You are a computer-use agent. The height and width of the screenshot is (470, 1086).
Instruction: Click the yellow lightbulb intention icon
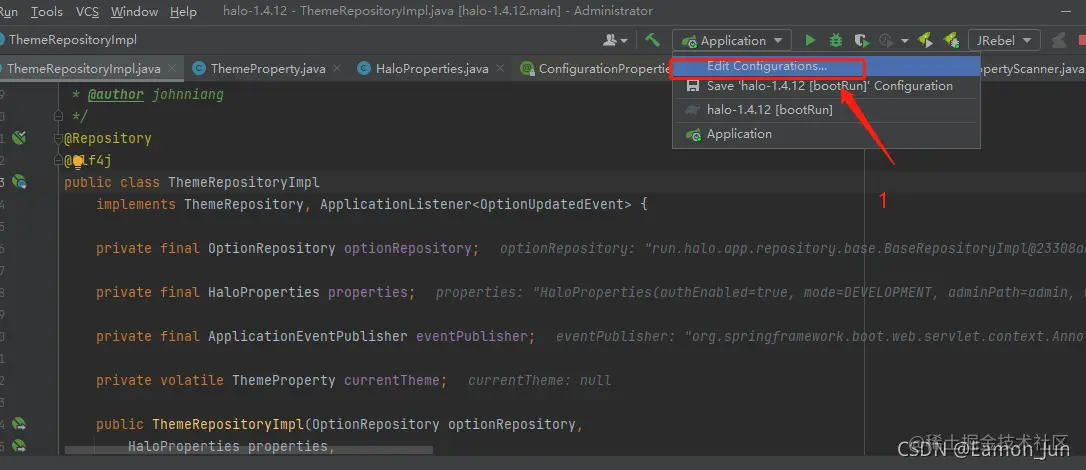pos(78,161)
